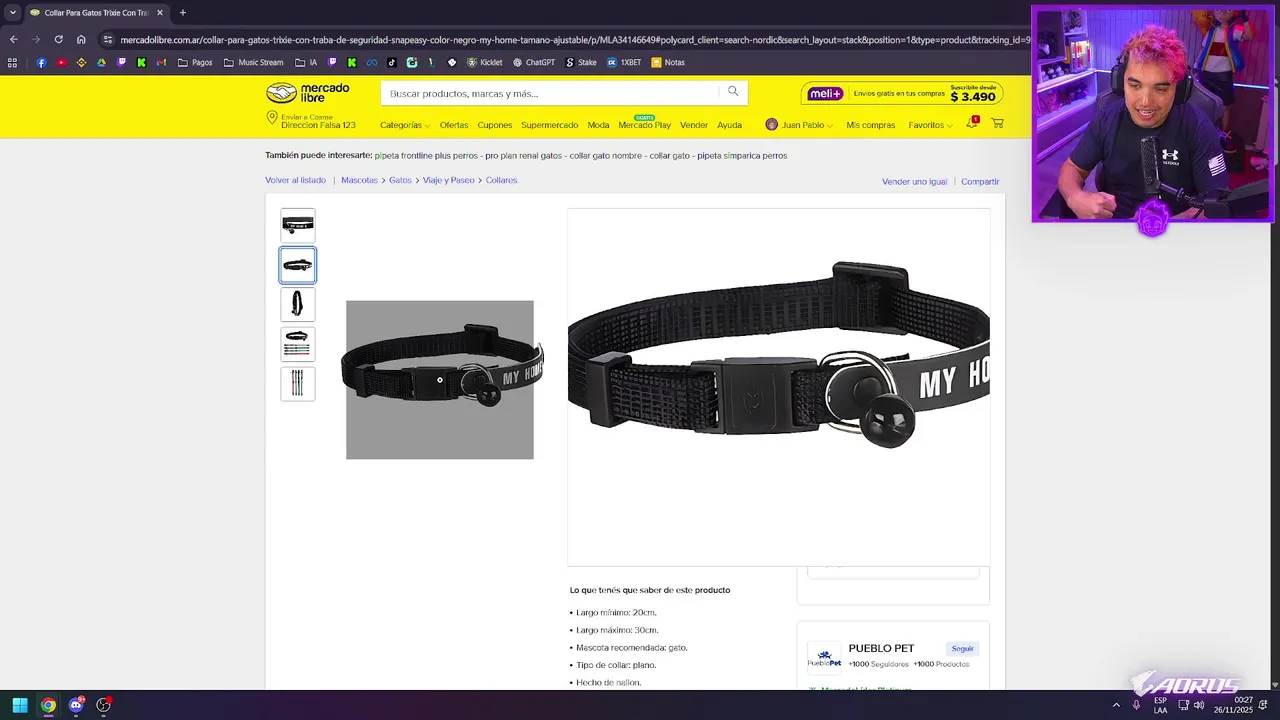Go back in browser history
The image size is (1280, 720).
pos(13,39)
